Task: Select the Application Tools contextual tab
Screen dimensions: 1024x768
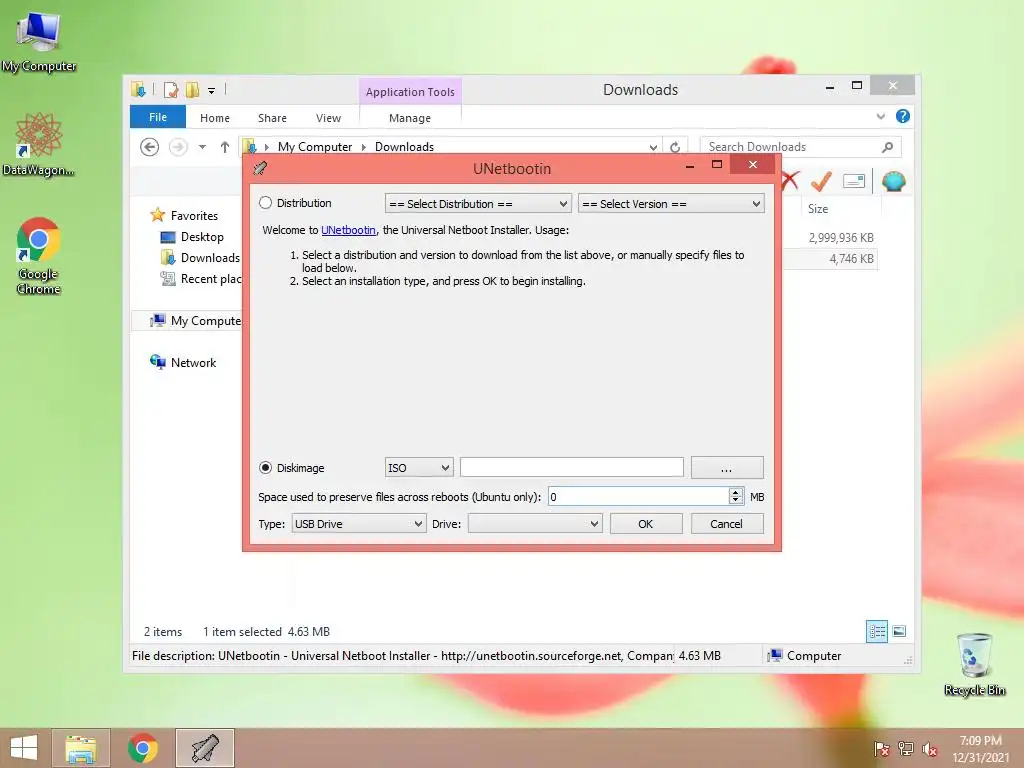Action: click(410, 92)
